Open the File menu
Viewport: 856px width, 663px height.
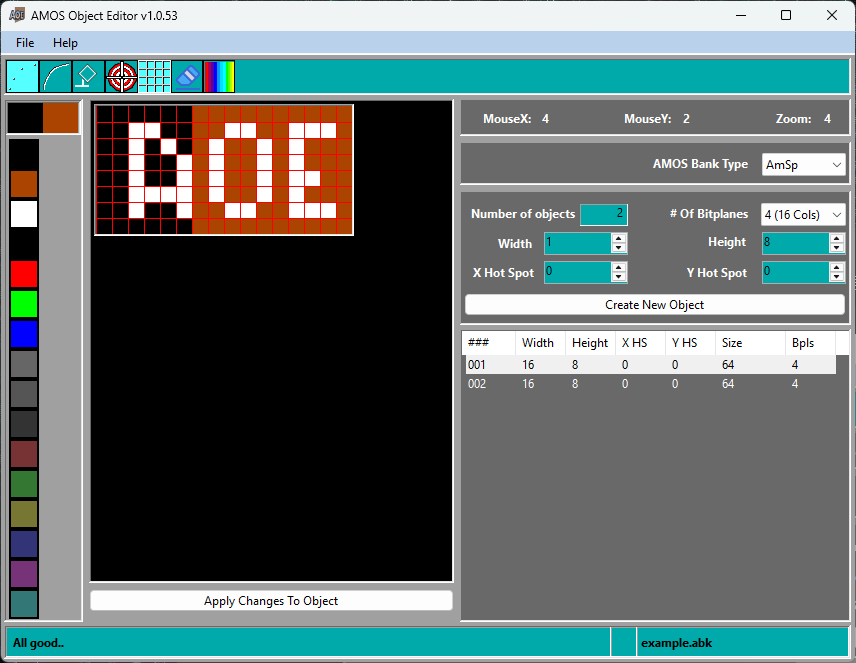click(25, 43)
